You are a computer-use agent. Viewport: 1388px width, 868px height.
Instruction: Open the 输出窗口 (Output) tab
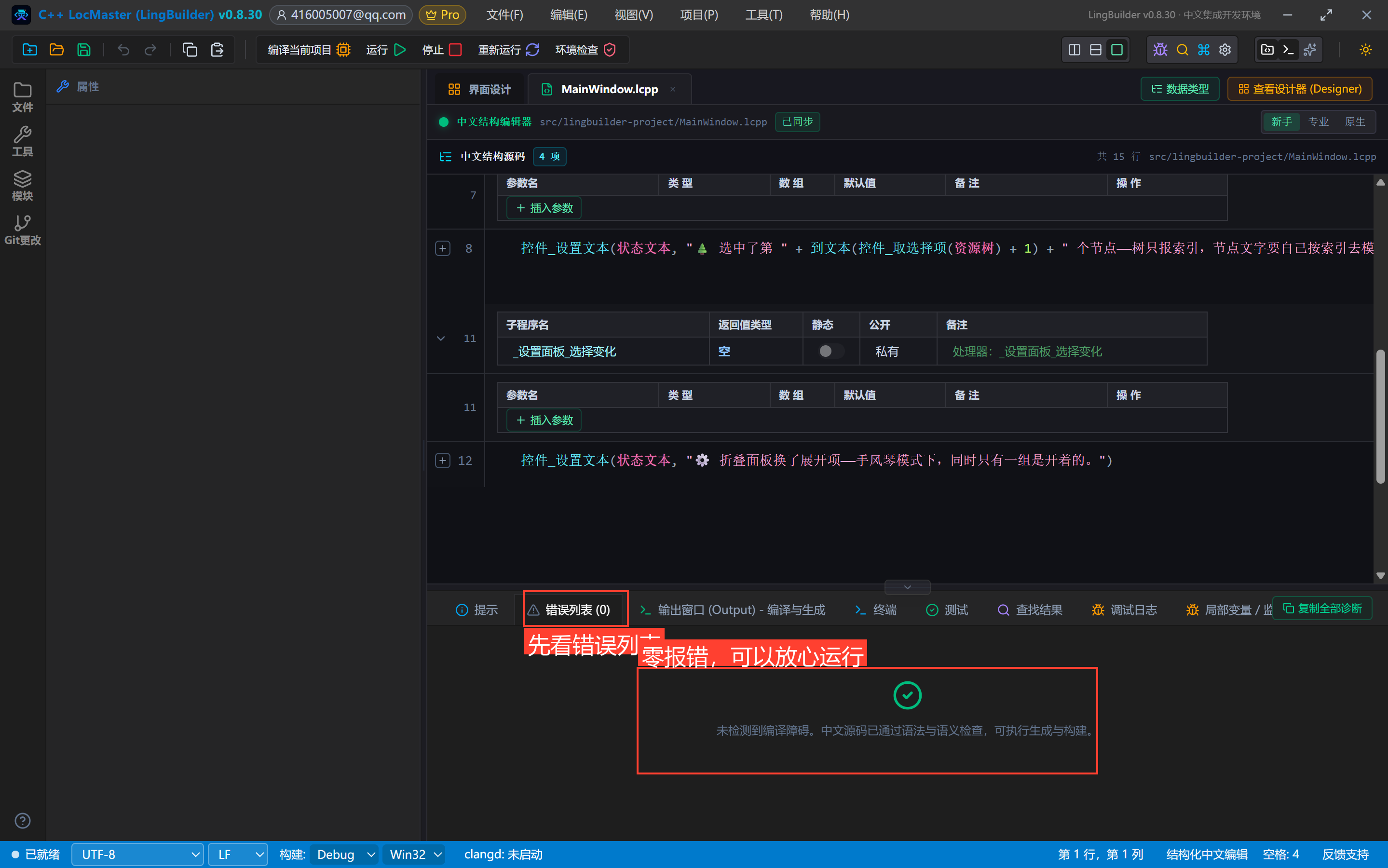coord(733,610)
